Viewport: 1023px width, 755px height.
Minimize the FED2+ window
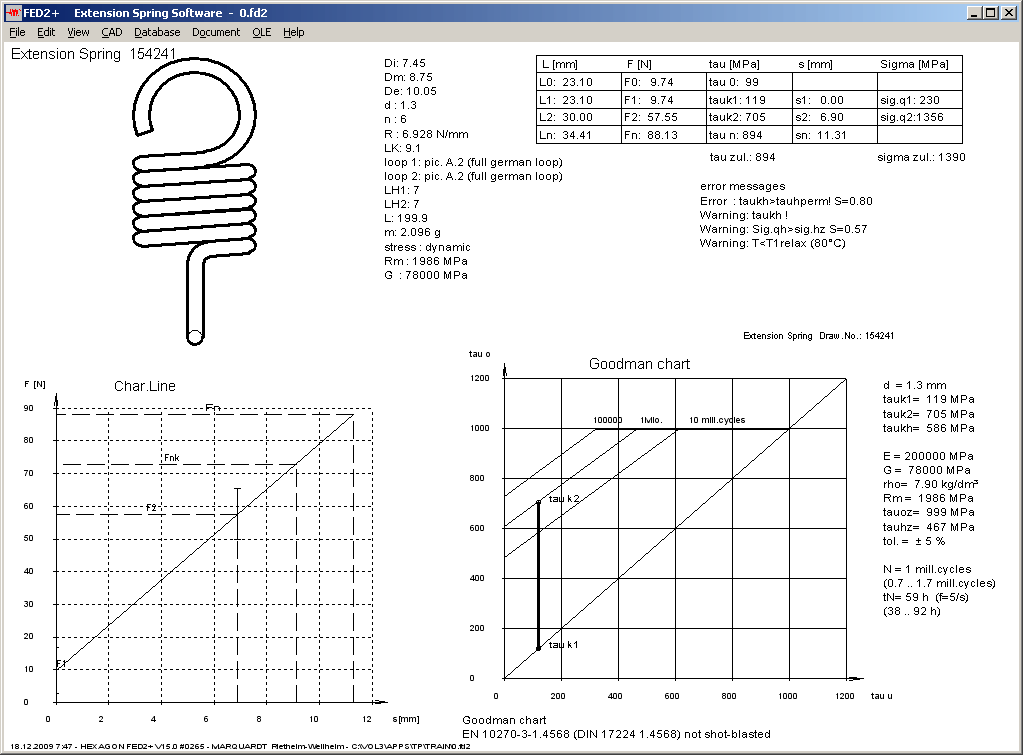click(x=972, y=12)
